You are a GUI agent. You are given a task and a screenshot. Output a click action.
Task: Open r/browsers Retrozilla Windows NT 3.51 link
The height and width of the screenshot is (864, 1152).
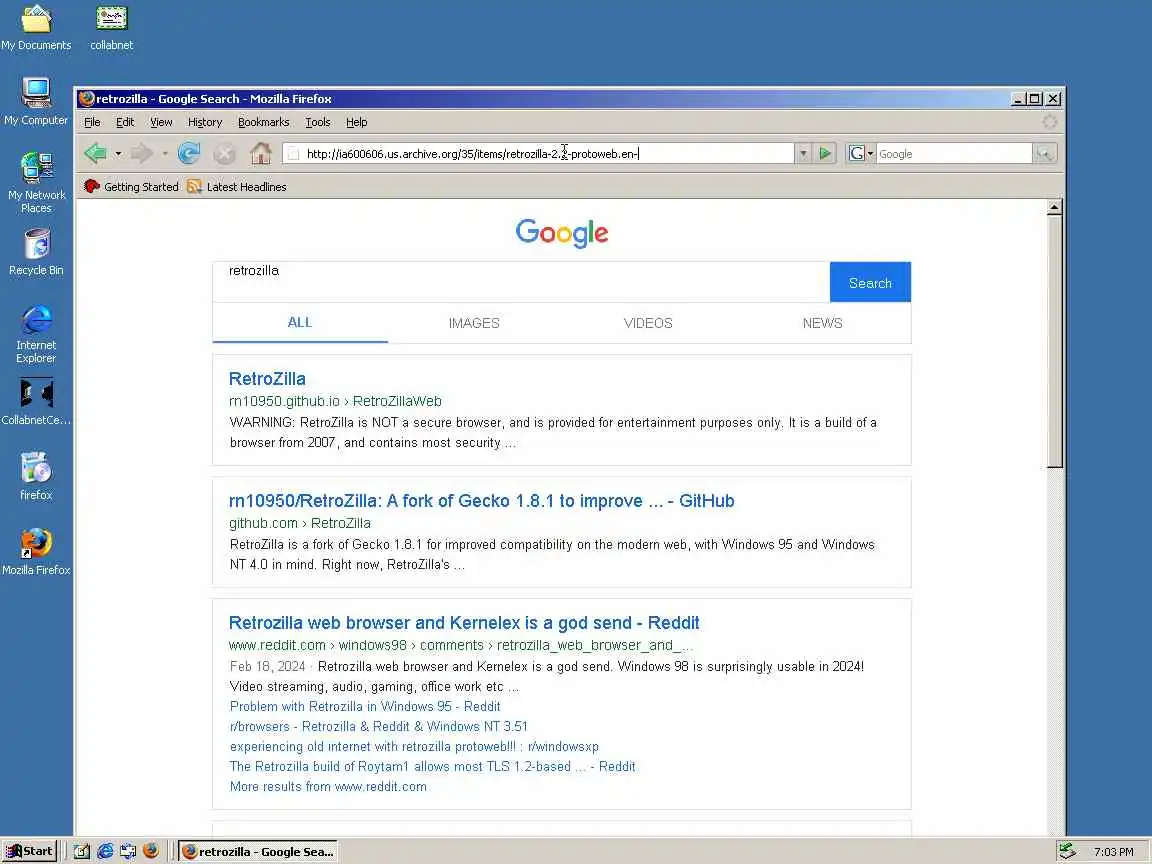coord(378,726)
